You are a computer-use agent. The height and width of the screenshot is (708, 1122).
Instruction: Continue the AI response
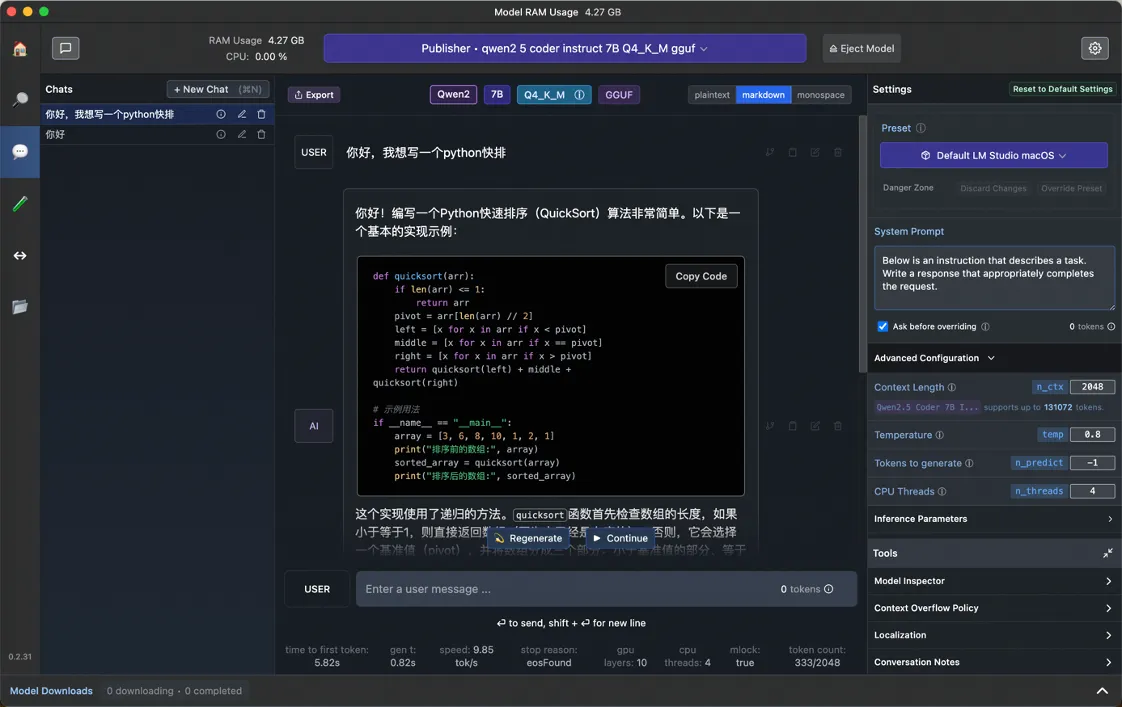(620, 538)
